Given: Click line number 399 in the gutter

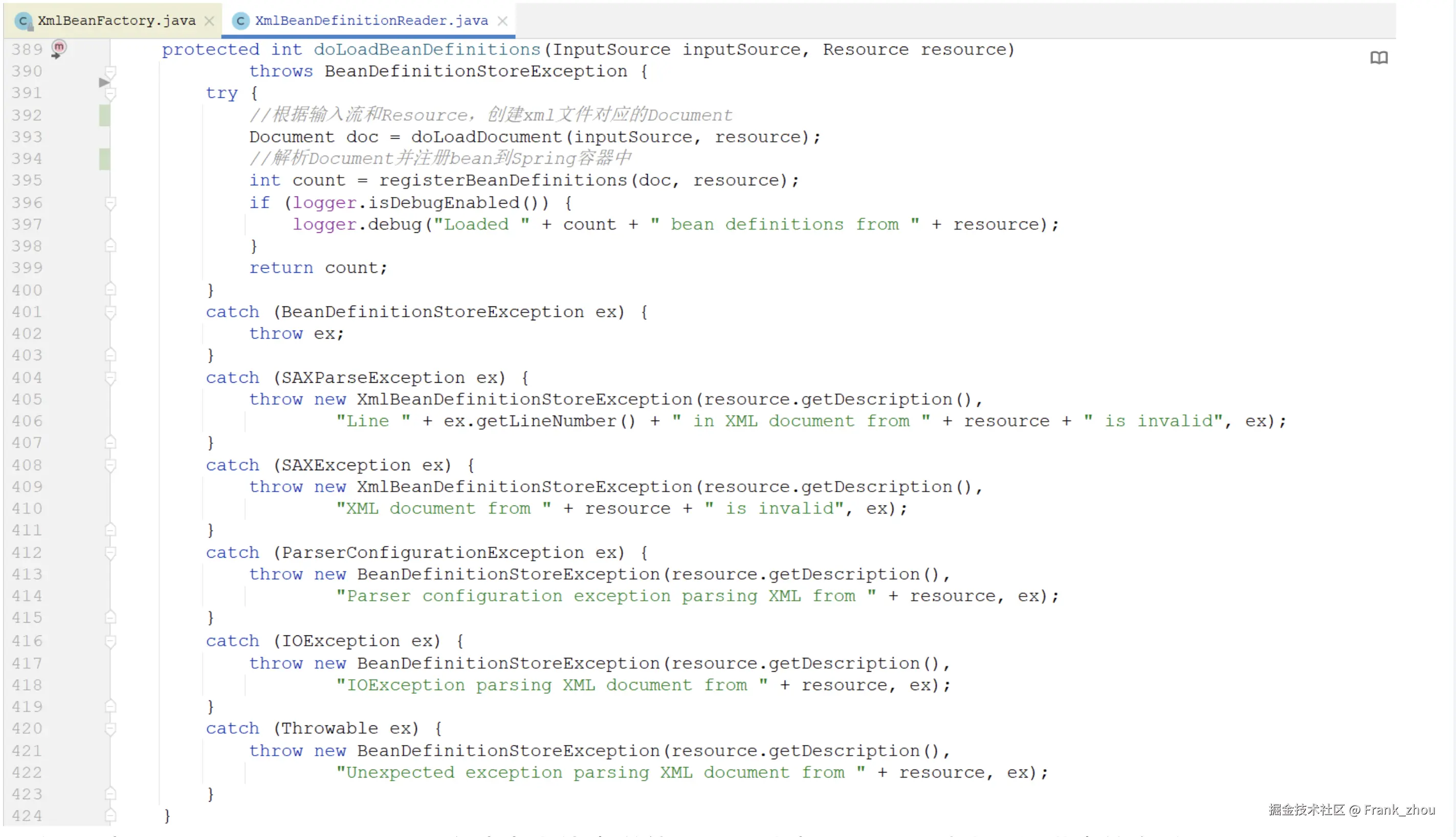Looking at the screenshot, I should coord(27,268).
